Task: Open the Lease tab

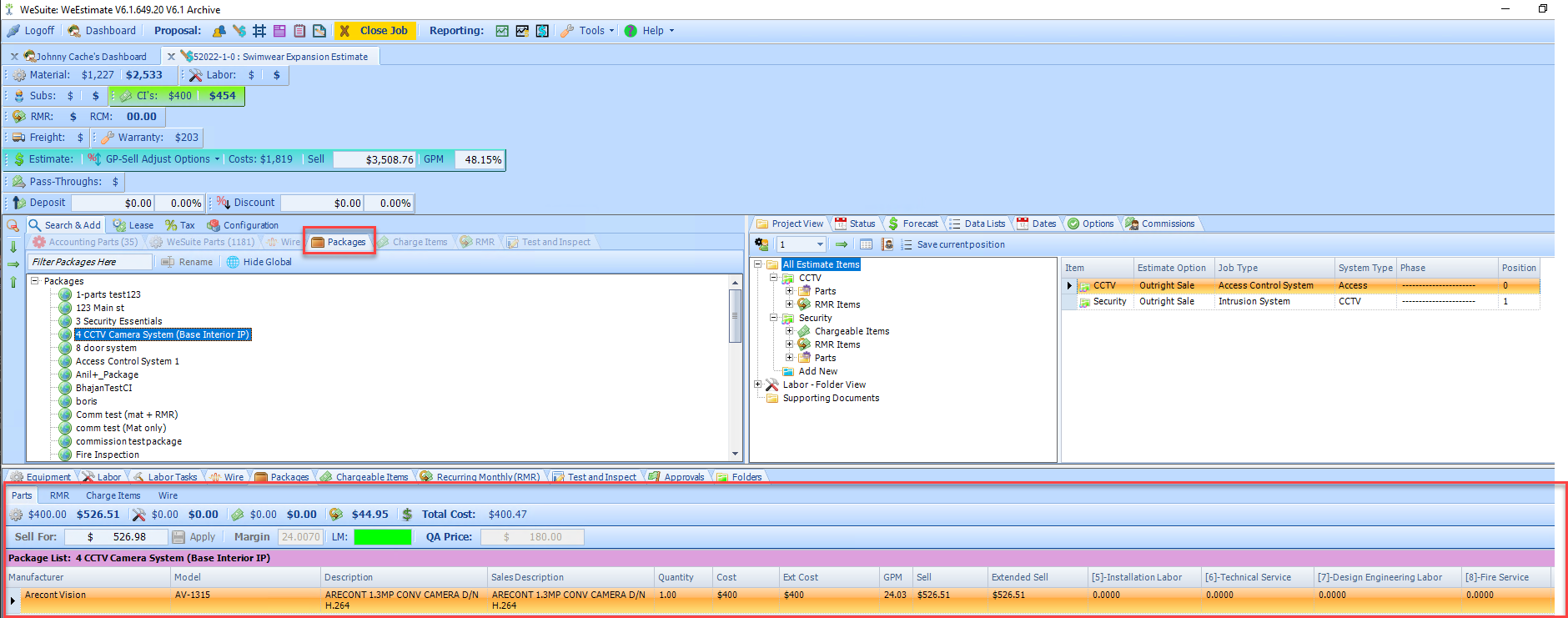Action: pos(133,225)
